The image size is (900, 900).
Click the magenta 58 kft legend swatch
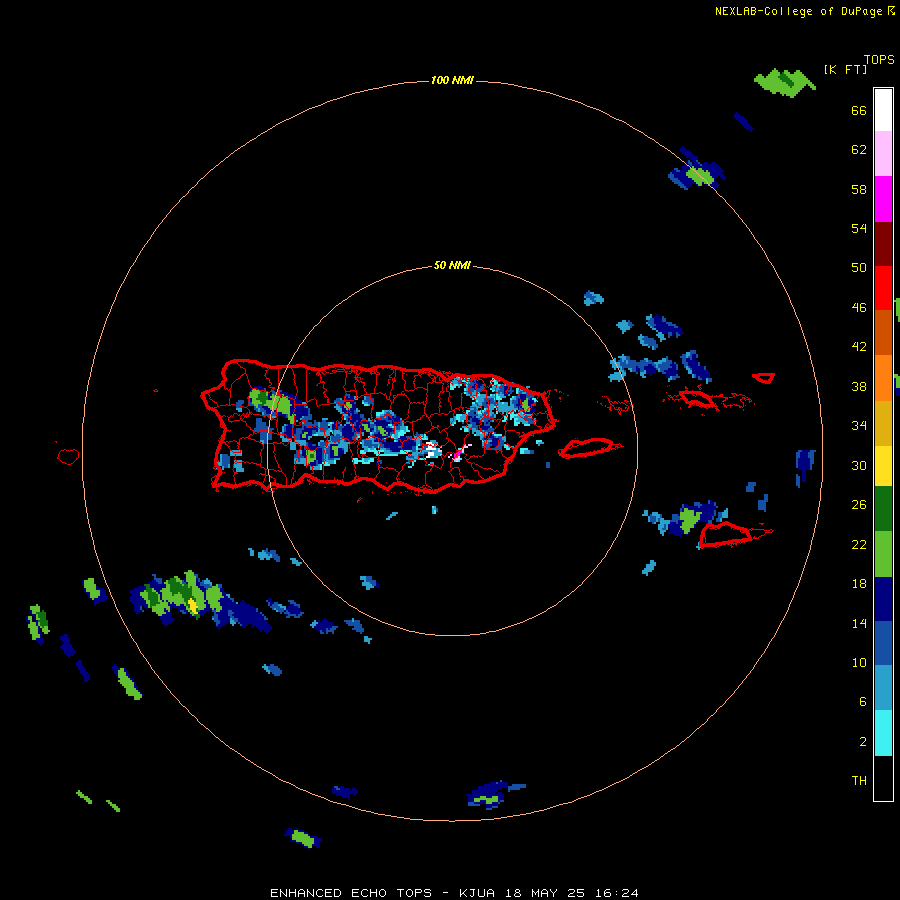click(883, 199)
